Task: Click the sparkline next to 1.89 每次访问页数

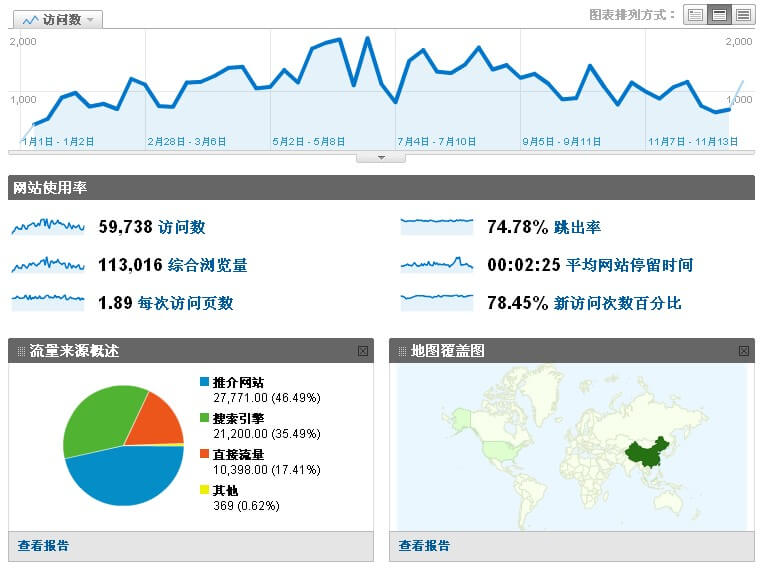Action: click(x=48, y=302)
